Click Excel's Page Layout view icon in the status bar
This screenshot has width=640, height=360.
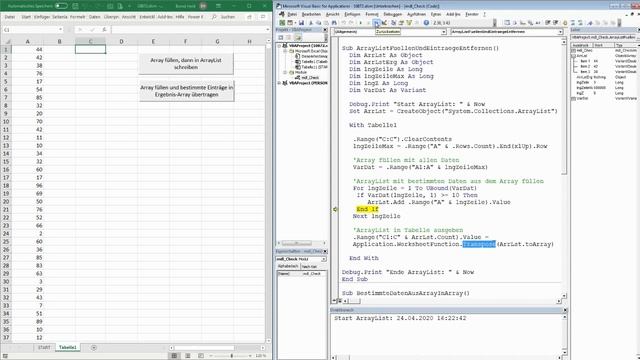tap(188, 356)
